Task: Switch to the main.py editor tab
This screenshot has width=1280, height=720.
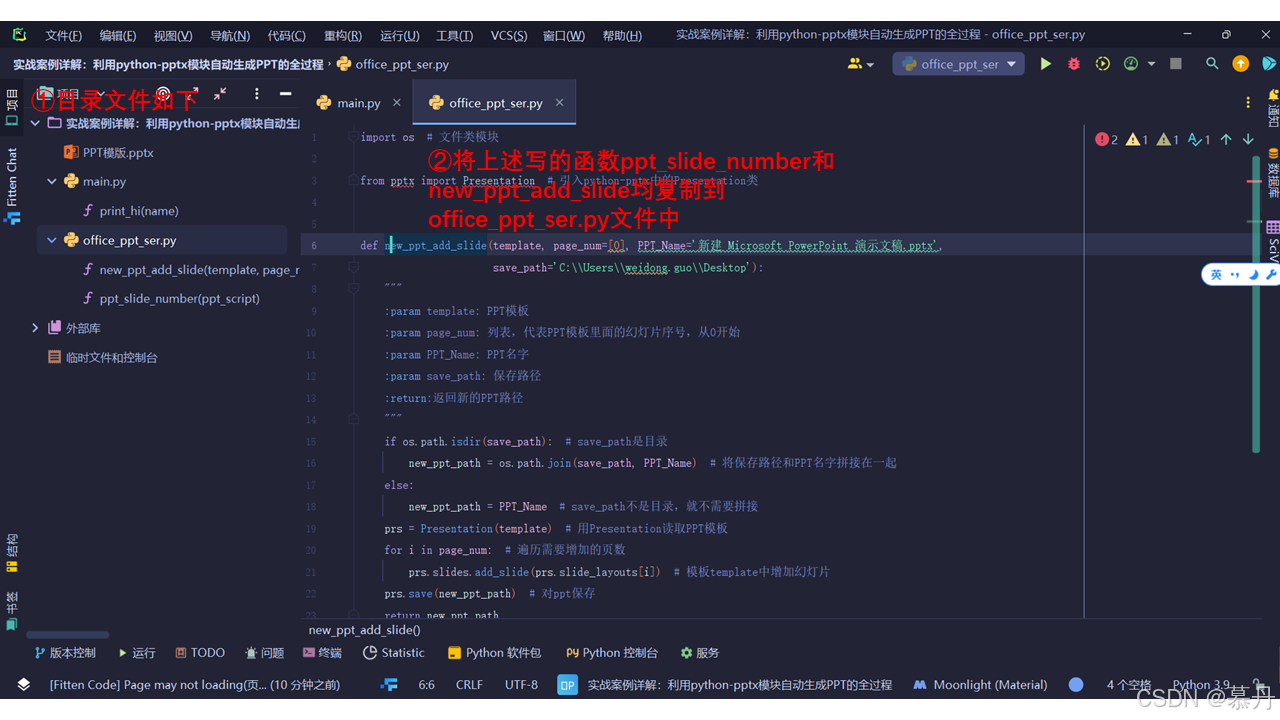Action: 350,103
